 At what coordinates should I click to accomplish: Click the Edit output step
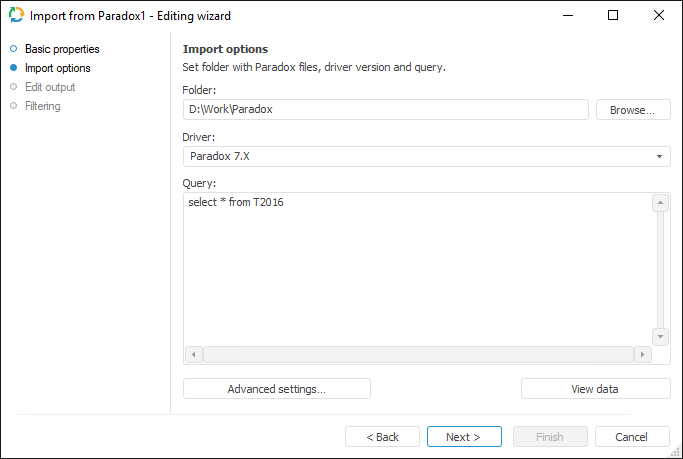(49, 87)
